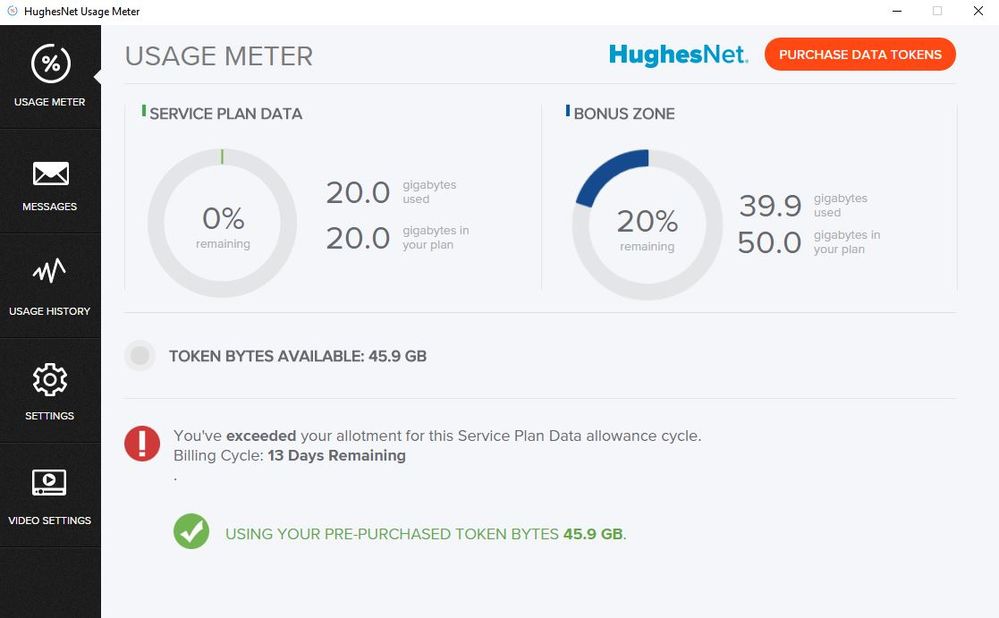
Task: Click the Usage Meter percent icon
Action: tap(50, 64)
